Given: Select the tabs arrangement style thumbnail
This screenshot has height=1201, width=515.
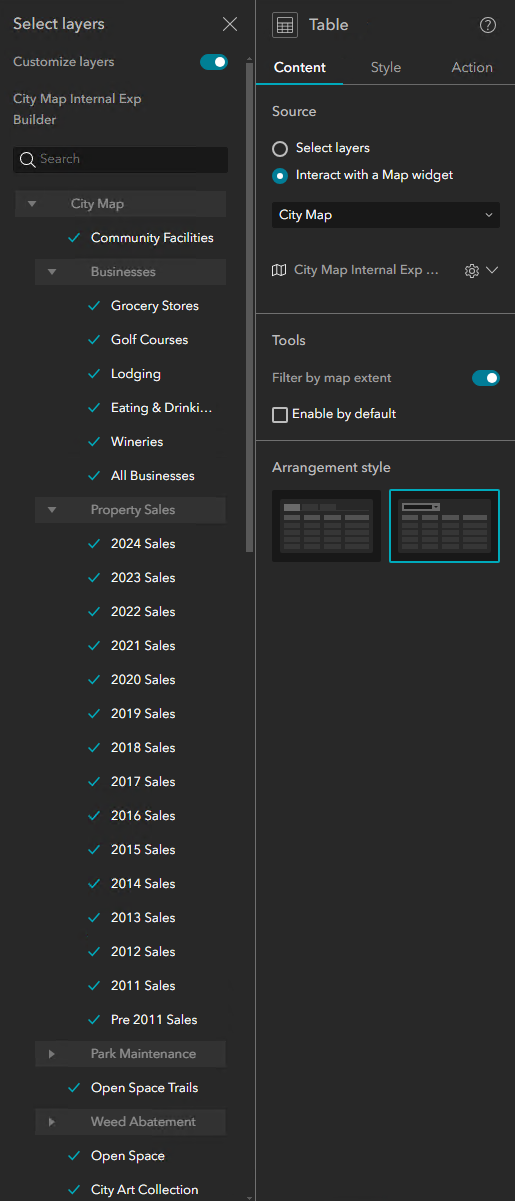Looking at the screenshot, I should [326, 526].
